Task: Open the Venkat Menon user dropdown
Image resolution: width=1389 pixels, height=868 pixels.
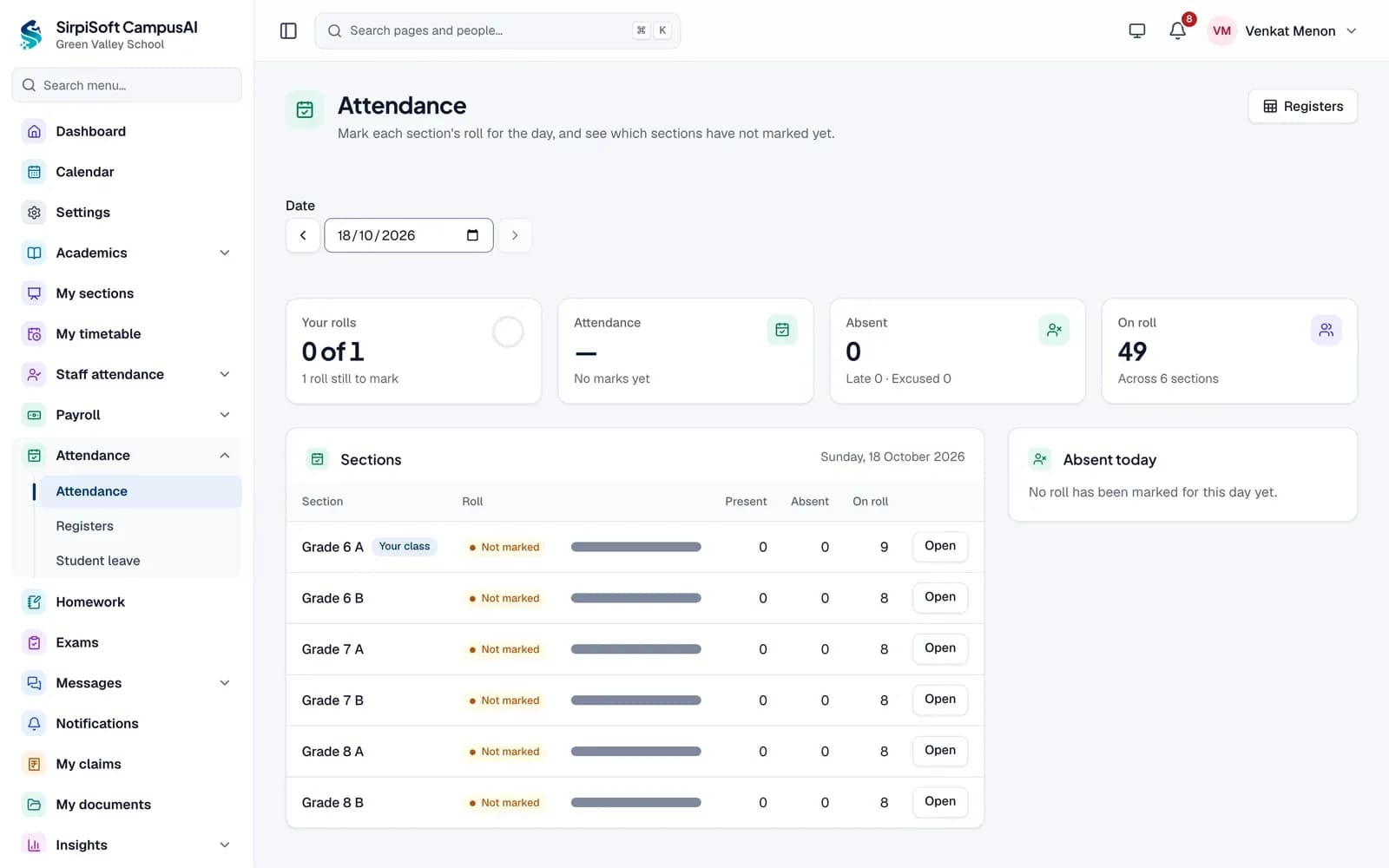Action: pyautogui.click(x=1282, y=30)
